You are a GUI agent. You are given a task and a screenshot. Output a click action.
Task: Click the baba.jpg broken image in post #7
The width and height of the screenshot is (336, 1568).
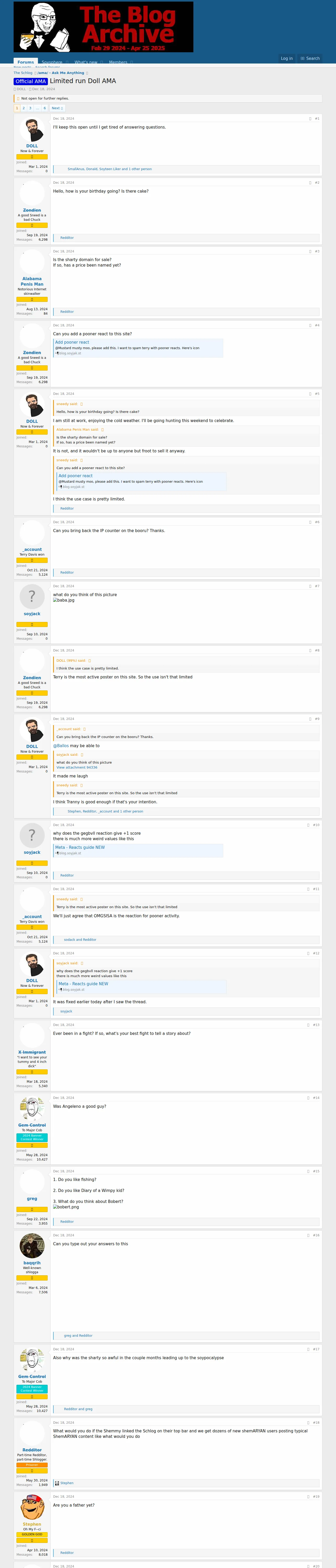pos(64,600)
